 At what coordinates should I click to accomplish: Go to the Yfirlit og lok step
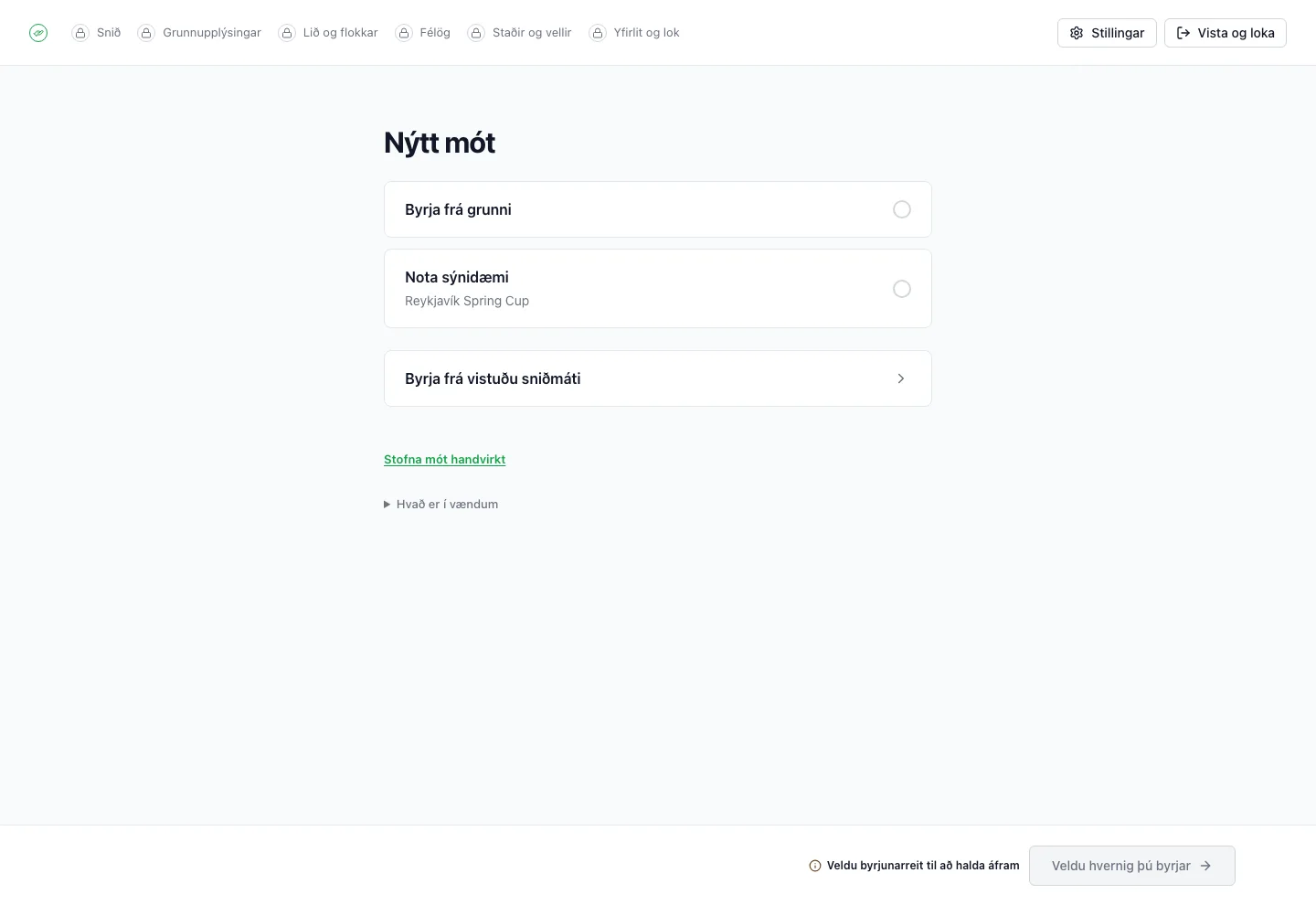[634, 33]
